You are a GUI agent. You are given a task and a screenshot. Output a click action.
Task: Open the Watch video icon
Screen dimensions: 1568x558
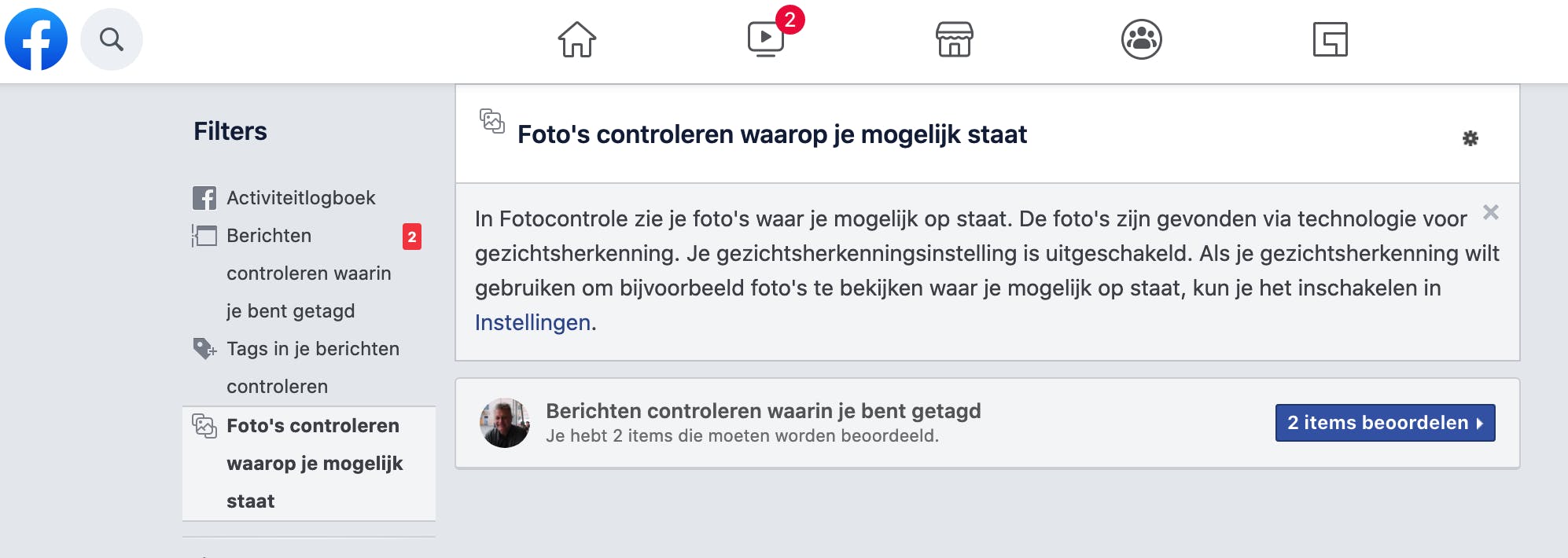tap(766, 39)
